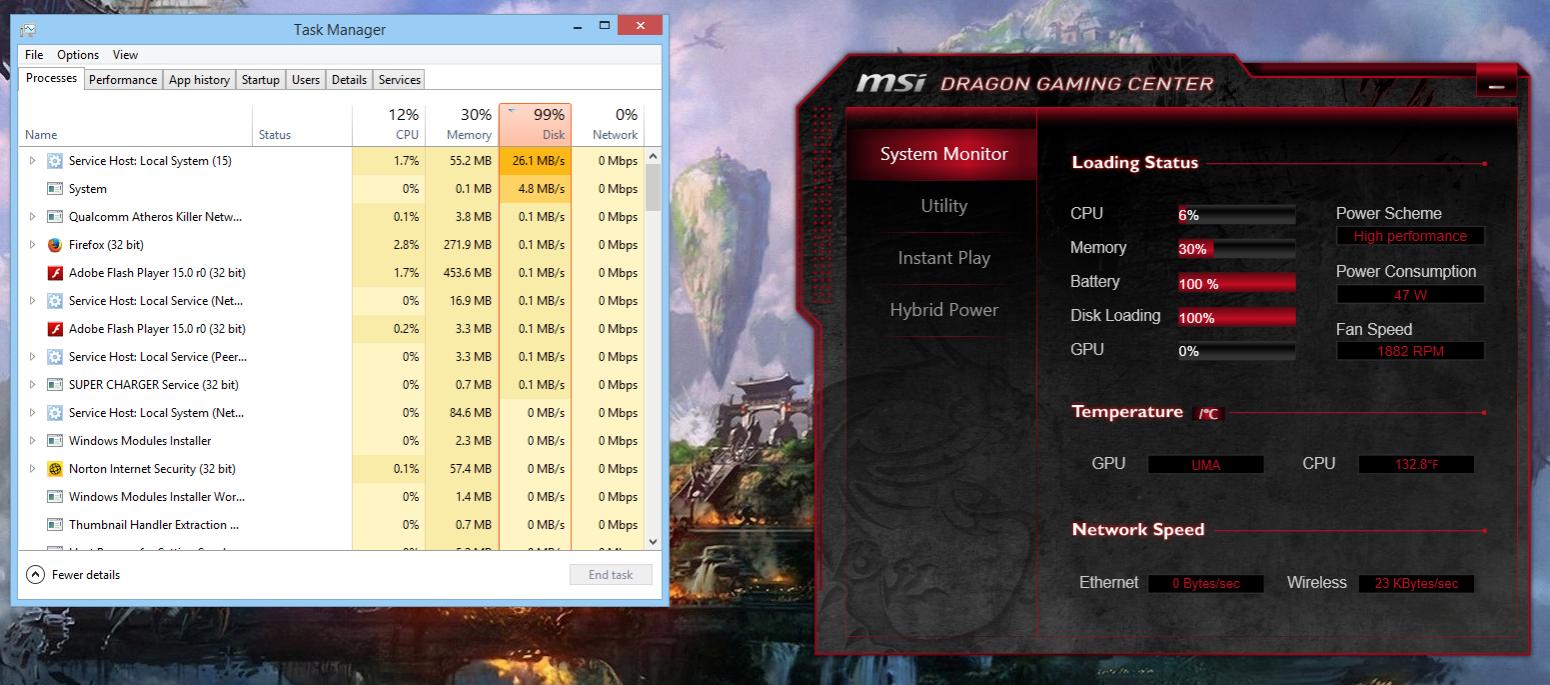The image size is (1550, 685).
Task: Click the Adobe Flash Player icon using 453.6 MB
Action: point(55,273)
